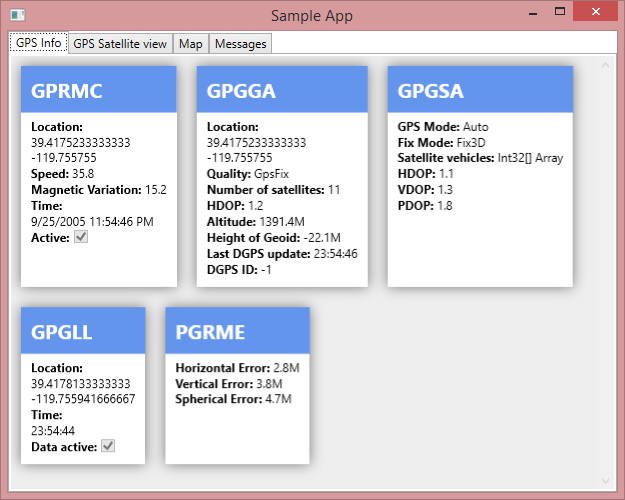The width and height of the screenshot is (625, 500).
Task: Click the 23:54:44 time in GPGLL
Action: coord(53,431)
